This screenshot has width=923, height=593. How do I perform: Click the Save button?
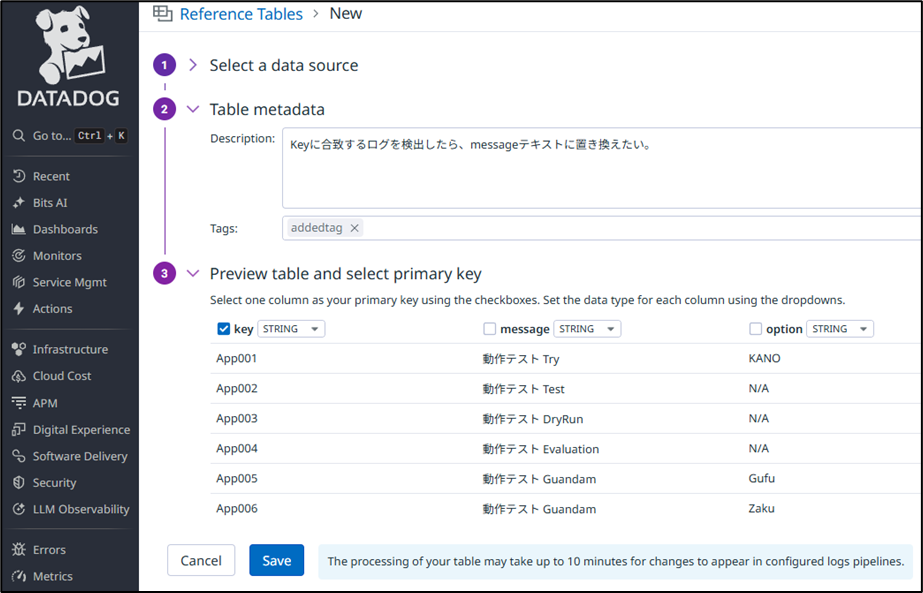tap(276, 561)
